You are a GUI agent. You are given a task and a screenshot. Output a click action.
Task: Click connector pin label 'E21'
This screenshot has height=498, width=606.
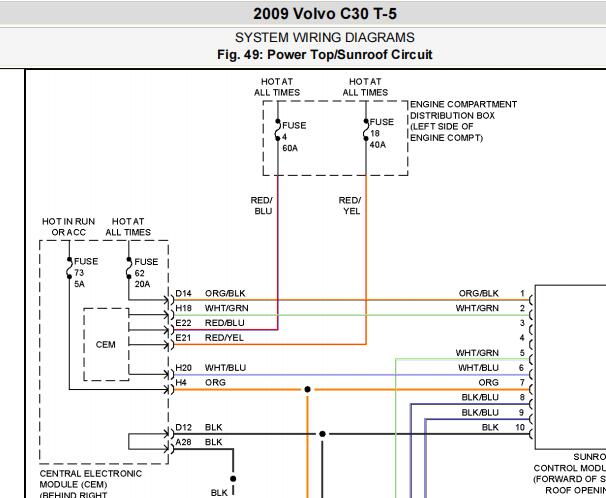pyautogui.click(x=183, y=338)
